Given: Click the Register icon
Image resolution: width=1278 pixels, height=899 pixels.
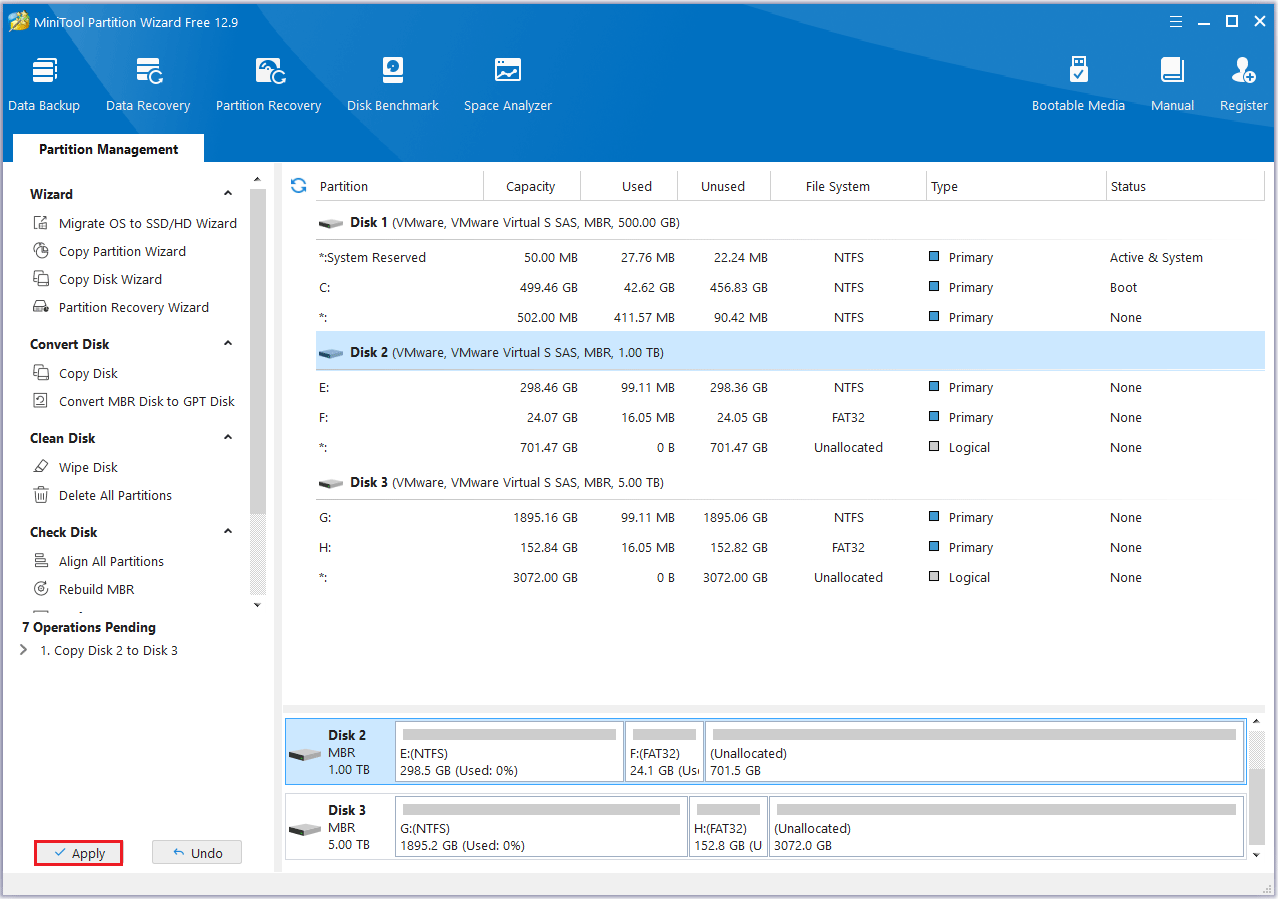Looking at the screenshot, I should pos(1244,70).
